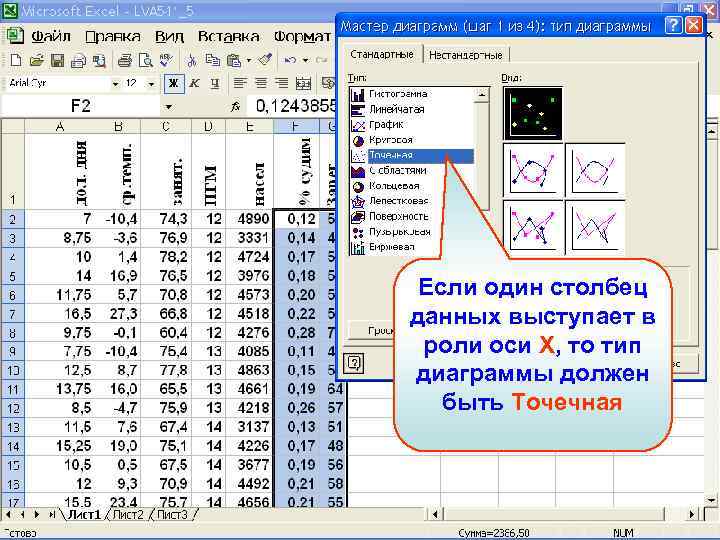This screenshot has height=540, width=720.
Task: Open the Вид menu
Action: 169,36
